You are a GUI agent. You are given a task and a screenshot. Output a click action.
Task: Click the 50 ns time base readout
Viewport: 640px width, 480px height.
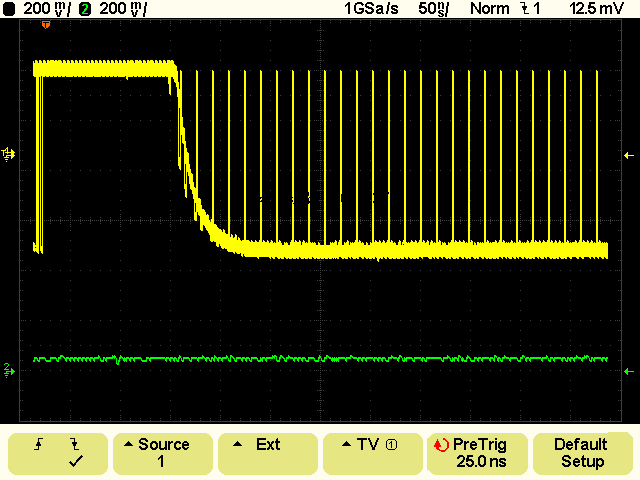(433, 9)
